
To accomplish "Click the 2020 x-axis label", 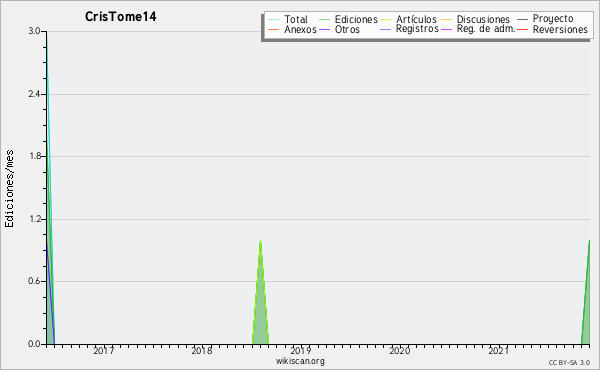I will click(x=399, y=350).
